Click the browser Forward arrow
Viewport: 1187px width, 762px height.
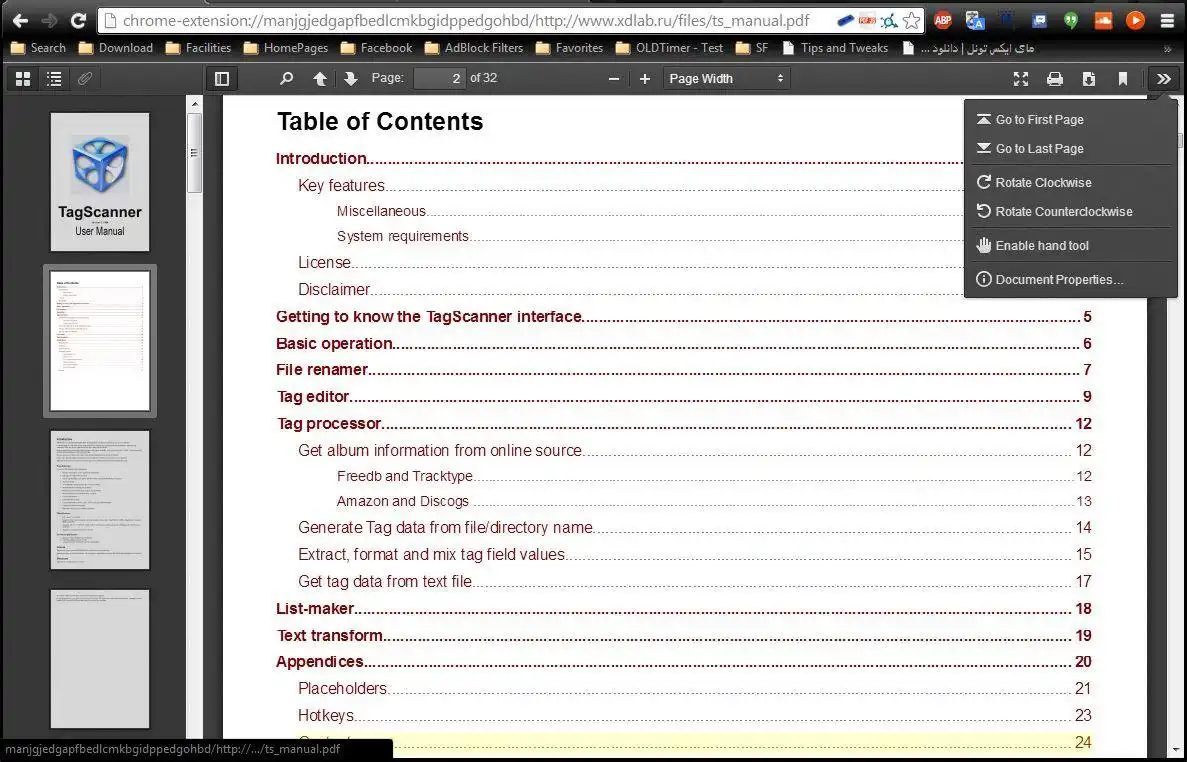point(49,20)
